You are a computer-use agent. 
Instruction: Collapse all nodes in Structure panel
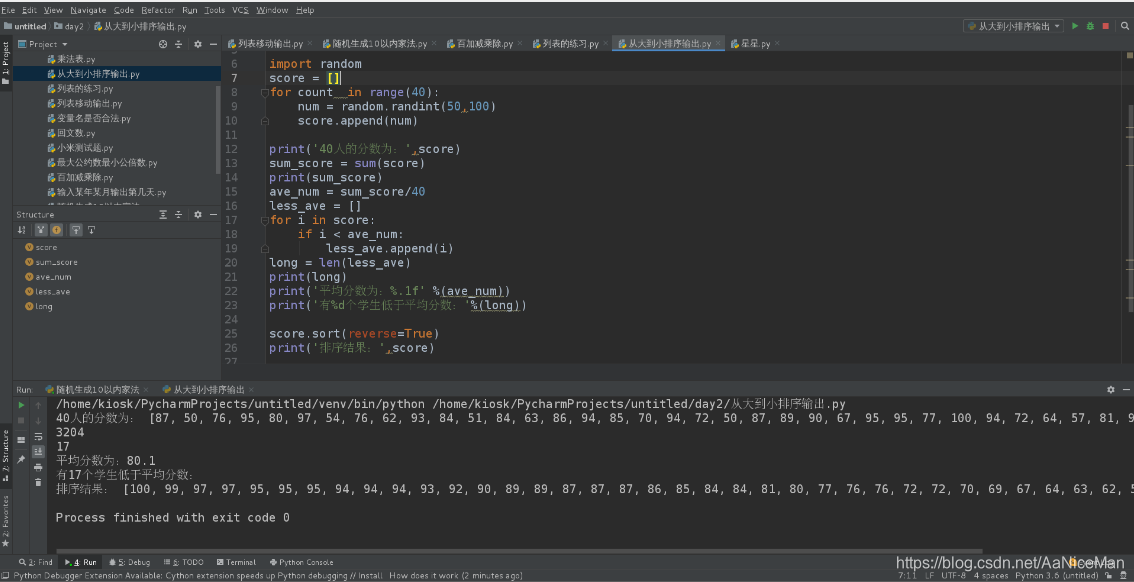coord(179,215)
